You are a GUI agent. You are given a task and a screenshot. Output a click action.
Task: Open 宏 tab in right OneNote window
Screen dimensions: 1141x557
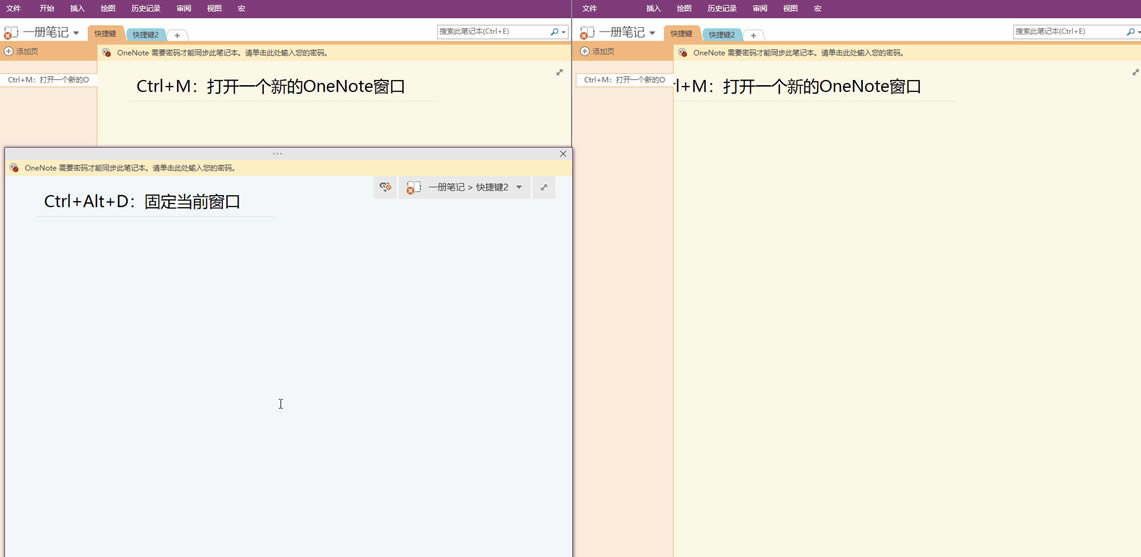pos(817,9)
